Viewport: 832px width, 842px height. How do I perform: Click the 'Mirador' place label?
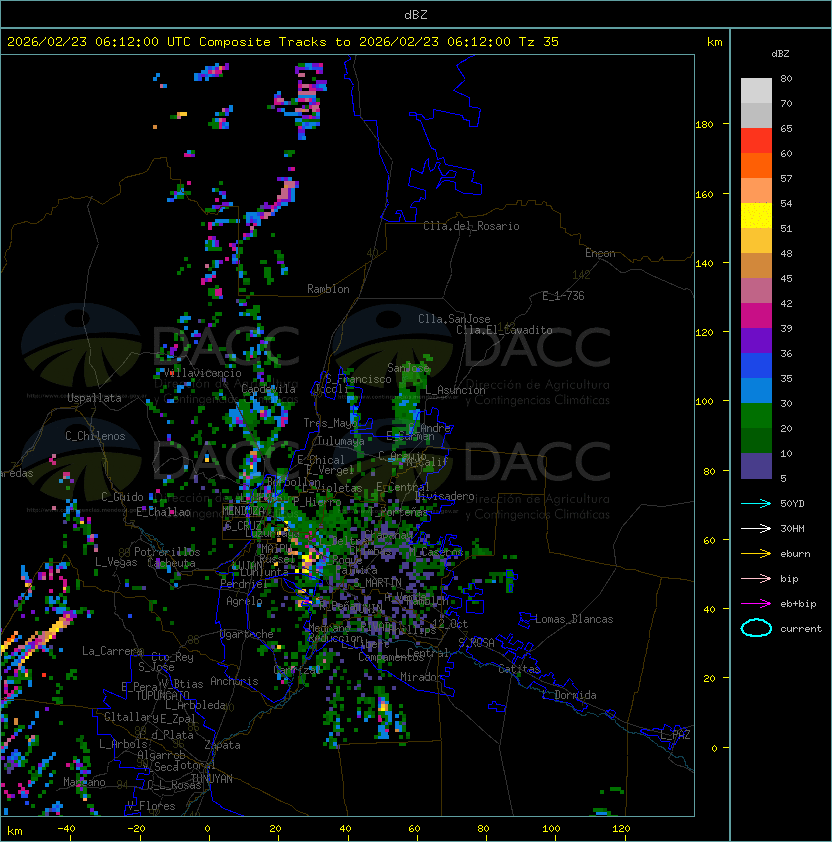click(422, 677)
